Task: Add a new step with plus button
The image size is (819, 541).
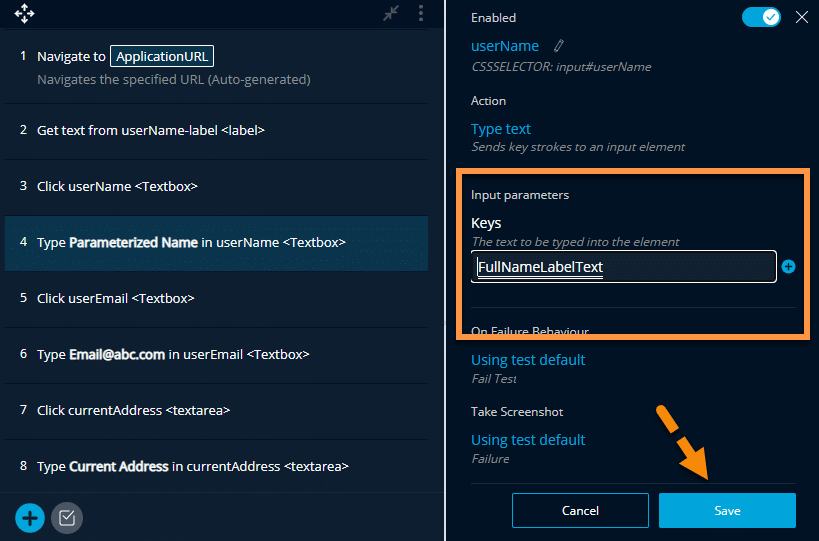Action: (30, 518)
